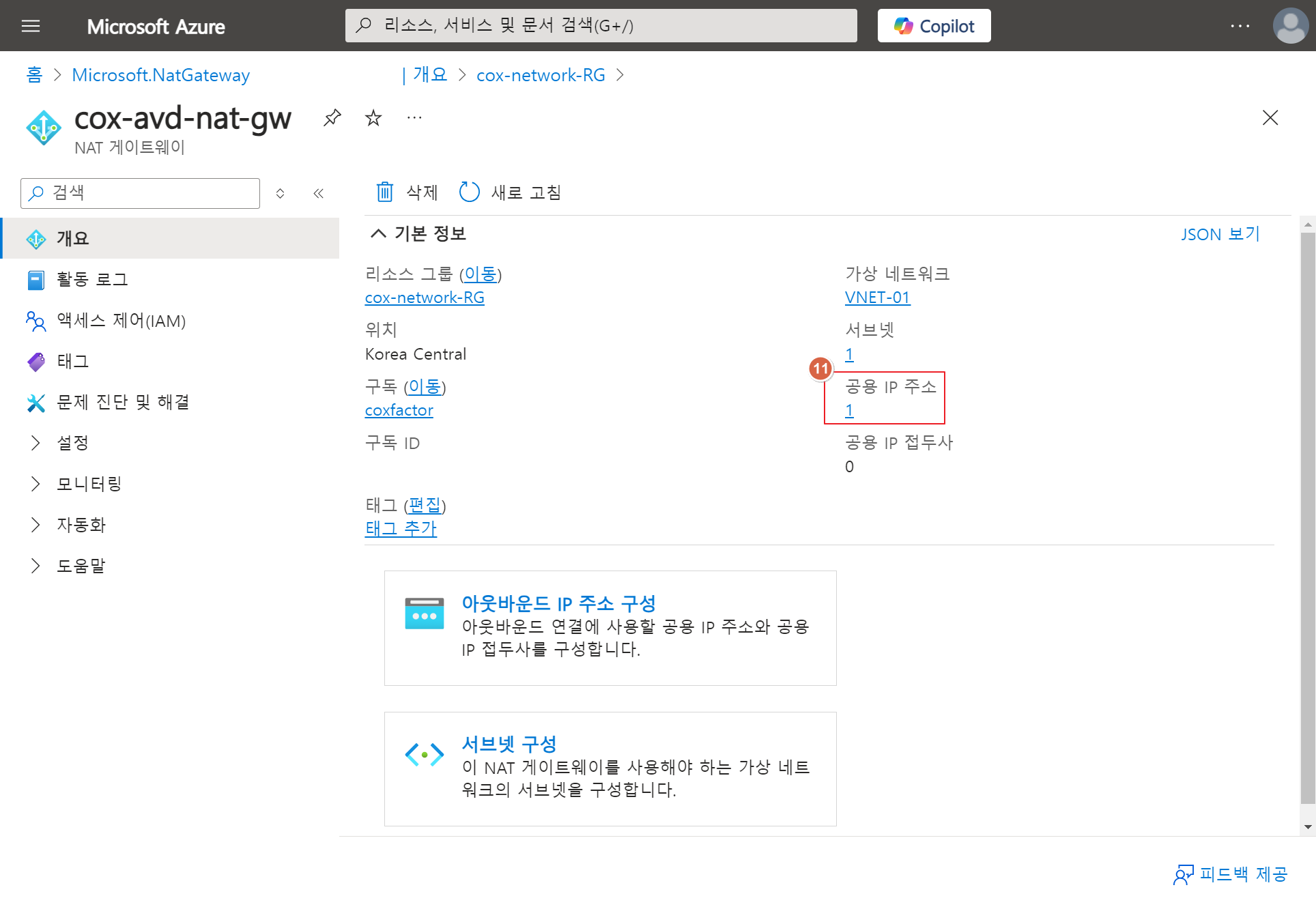Open the VNET-01 virtual network link
This screenshot has height=909, width=1316.
[877, 298]
